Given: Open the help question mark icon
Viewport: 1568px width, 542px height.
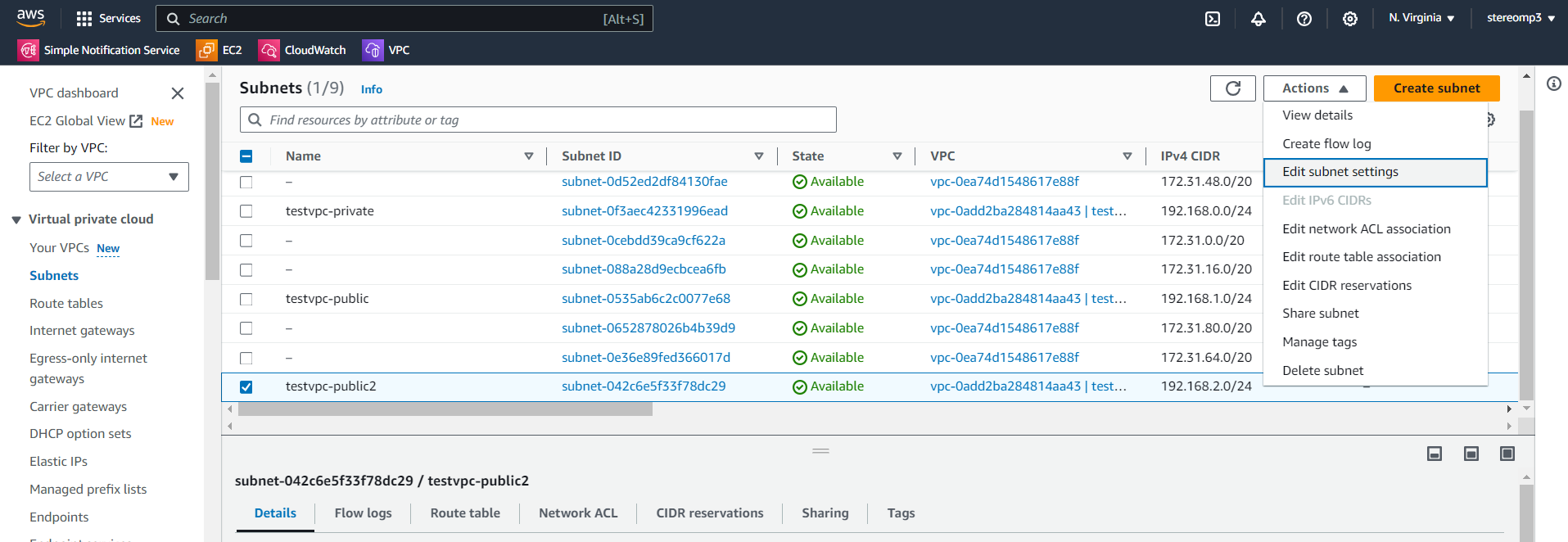Looking at the screenshot, I should coord(1304,18).
